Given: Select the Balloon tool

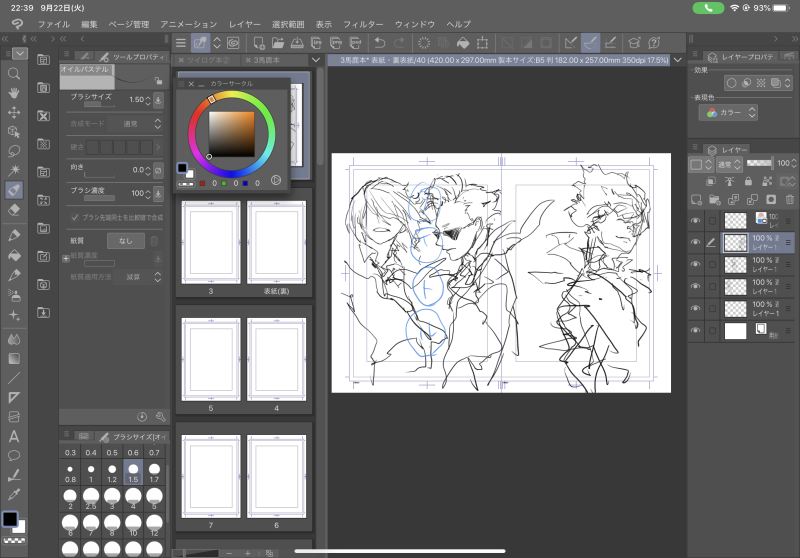Looking at the screenshot, I should [14, 455].
